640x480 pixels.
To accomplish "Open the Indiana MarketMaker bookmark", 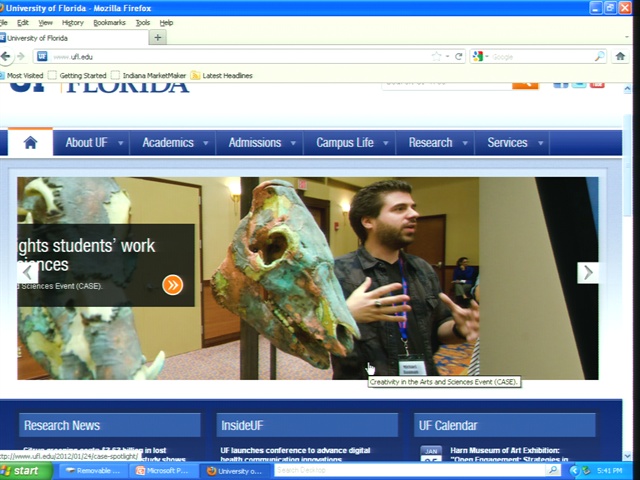I will click(x=149, y=76).
